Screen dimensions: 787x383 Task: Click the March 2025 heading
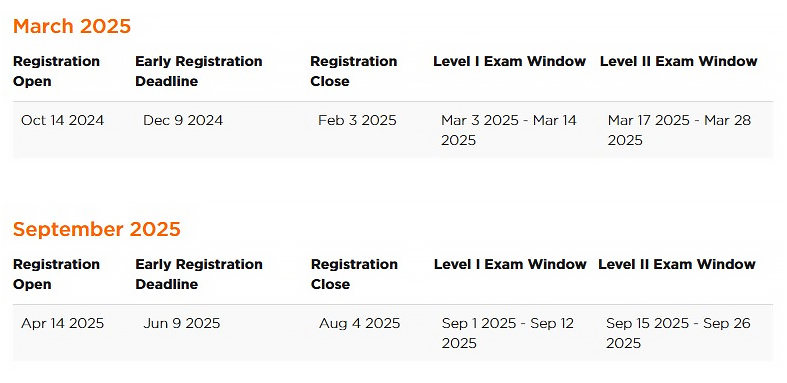72,26
